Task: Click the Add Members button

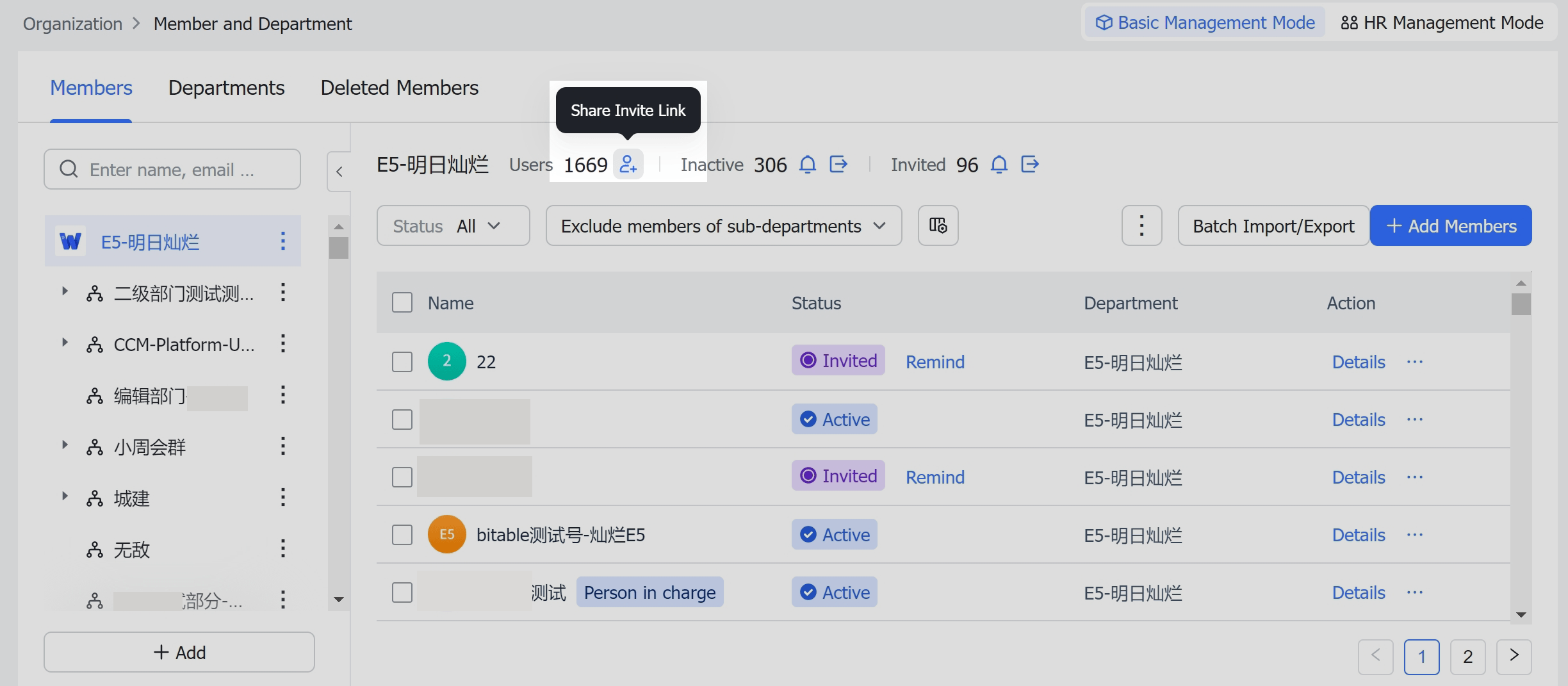Action: [1451, 225]
